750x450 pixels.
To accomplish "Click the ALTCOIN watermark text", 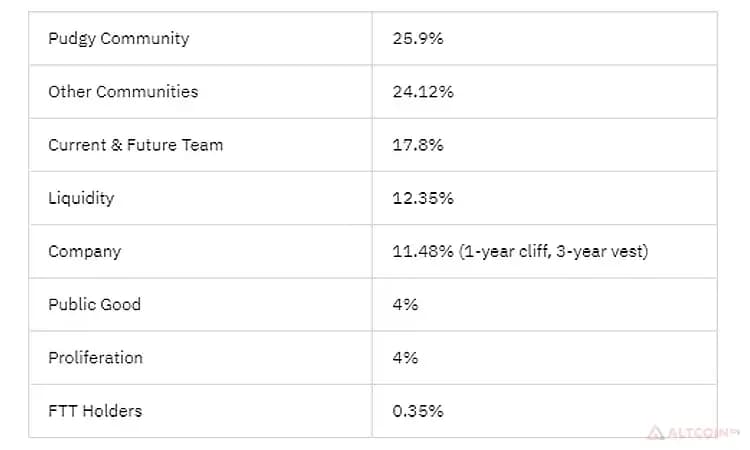I will tap(699, 433).
